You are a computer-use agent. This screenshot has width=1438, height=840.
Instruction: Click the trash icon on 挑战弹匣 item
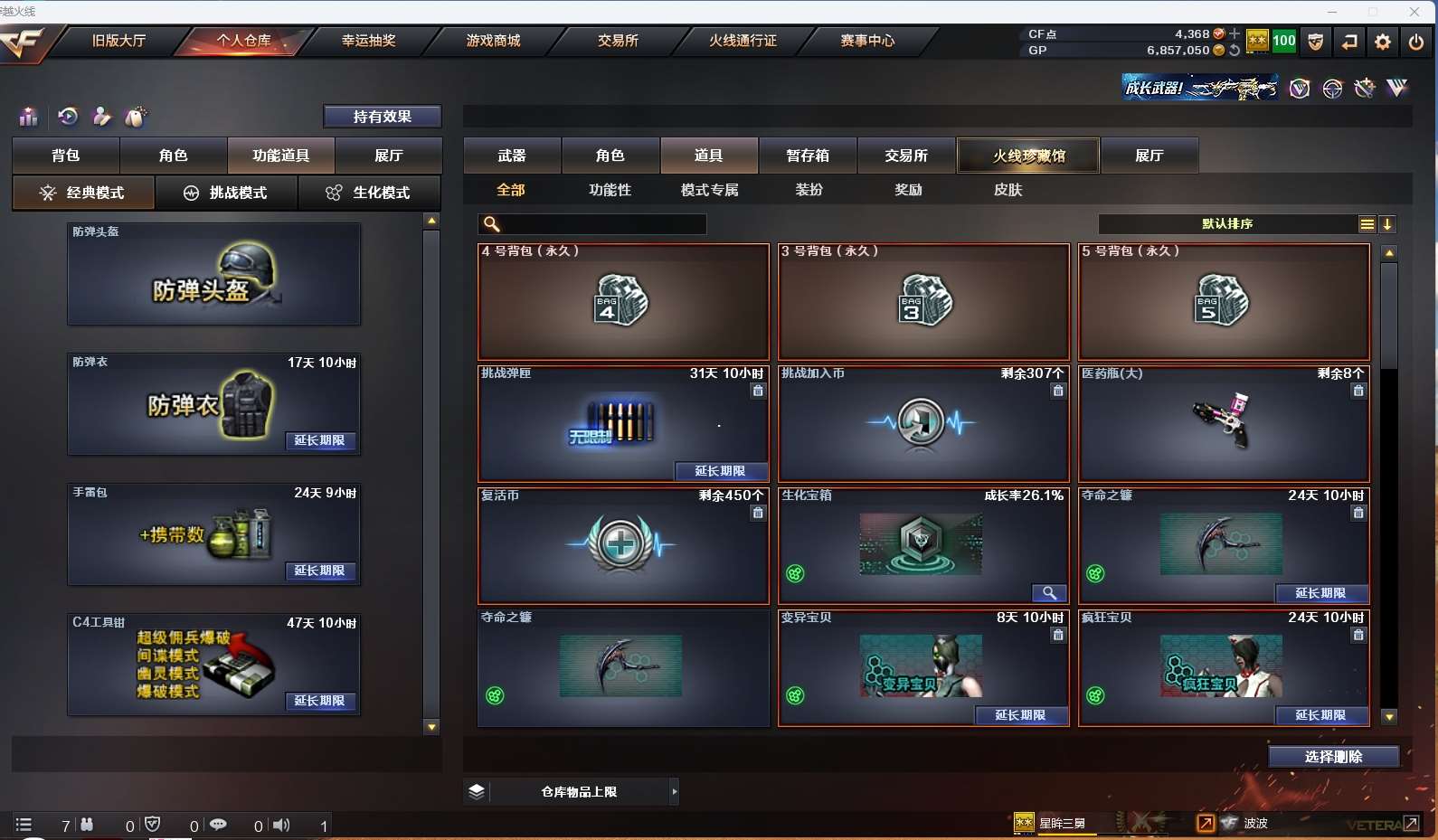758,391
